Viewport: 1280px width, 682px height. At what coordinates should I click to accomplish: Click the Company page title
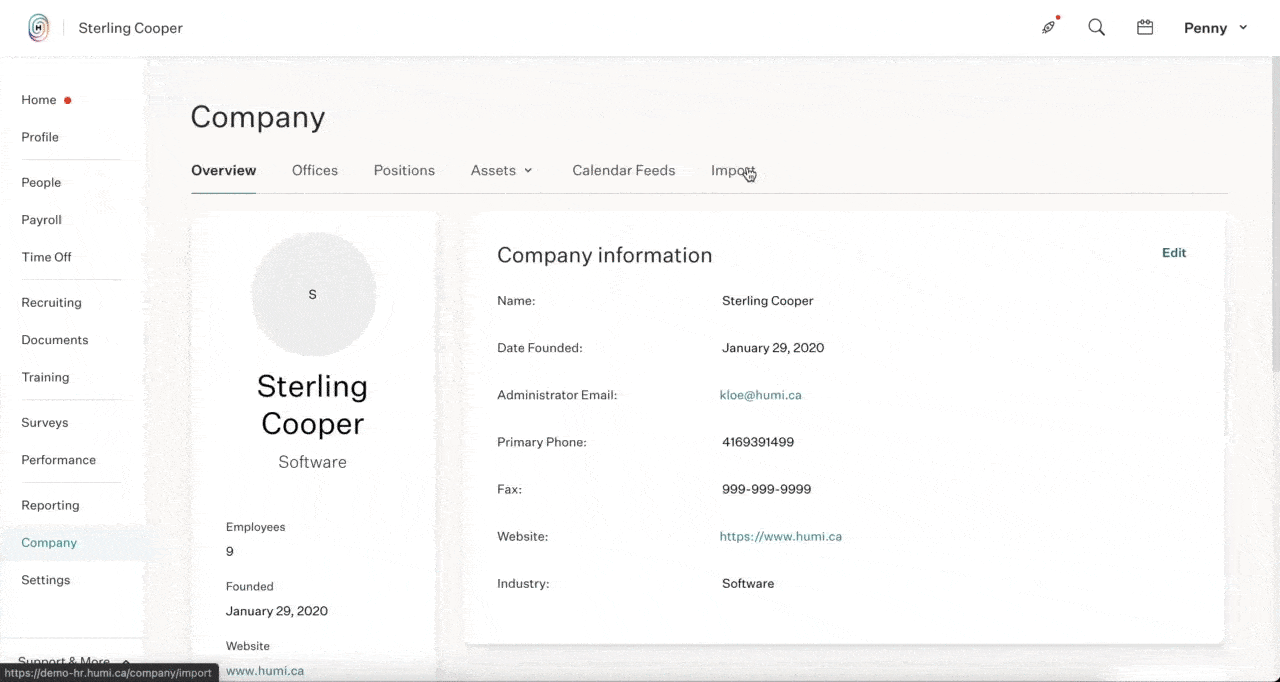[258, 117]
